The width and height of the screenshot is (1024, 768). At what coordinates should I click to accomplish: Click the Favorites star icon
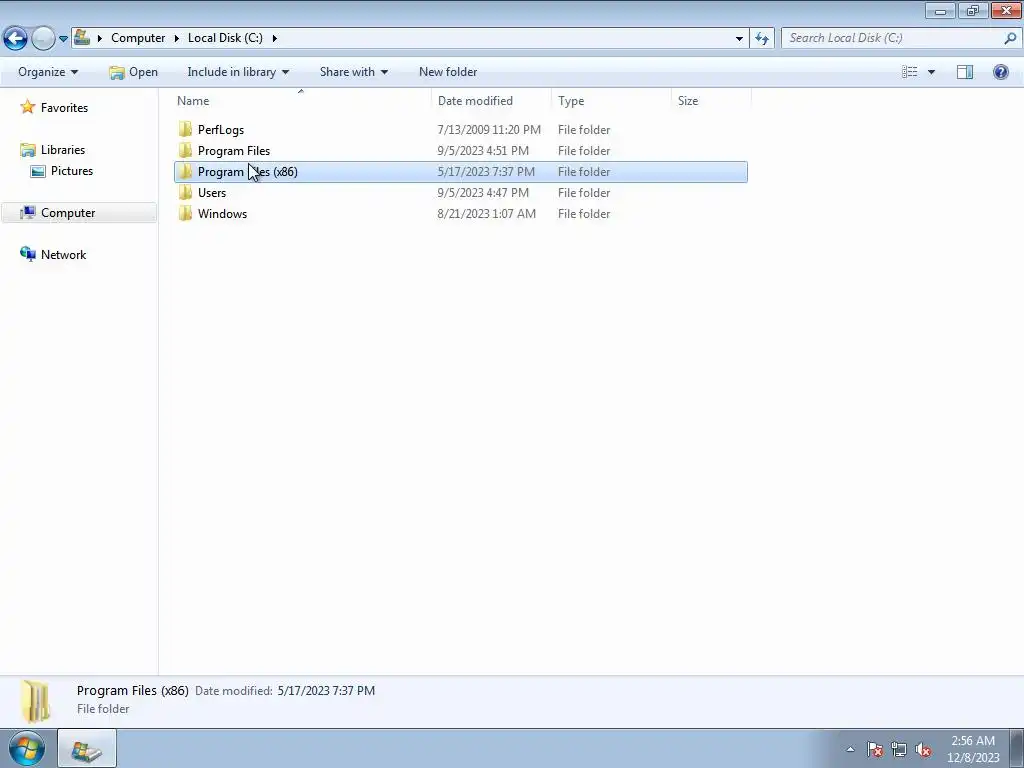point(27,106)
